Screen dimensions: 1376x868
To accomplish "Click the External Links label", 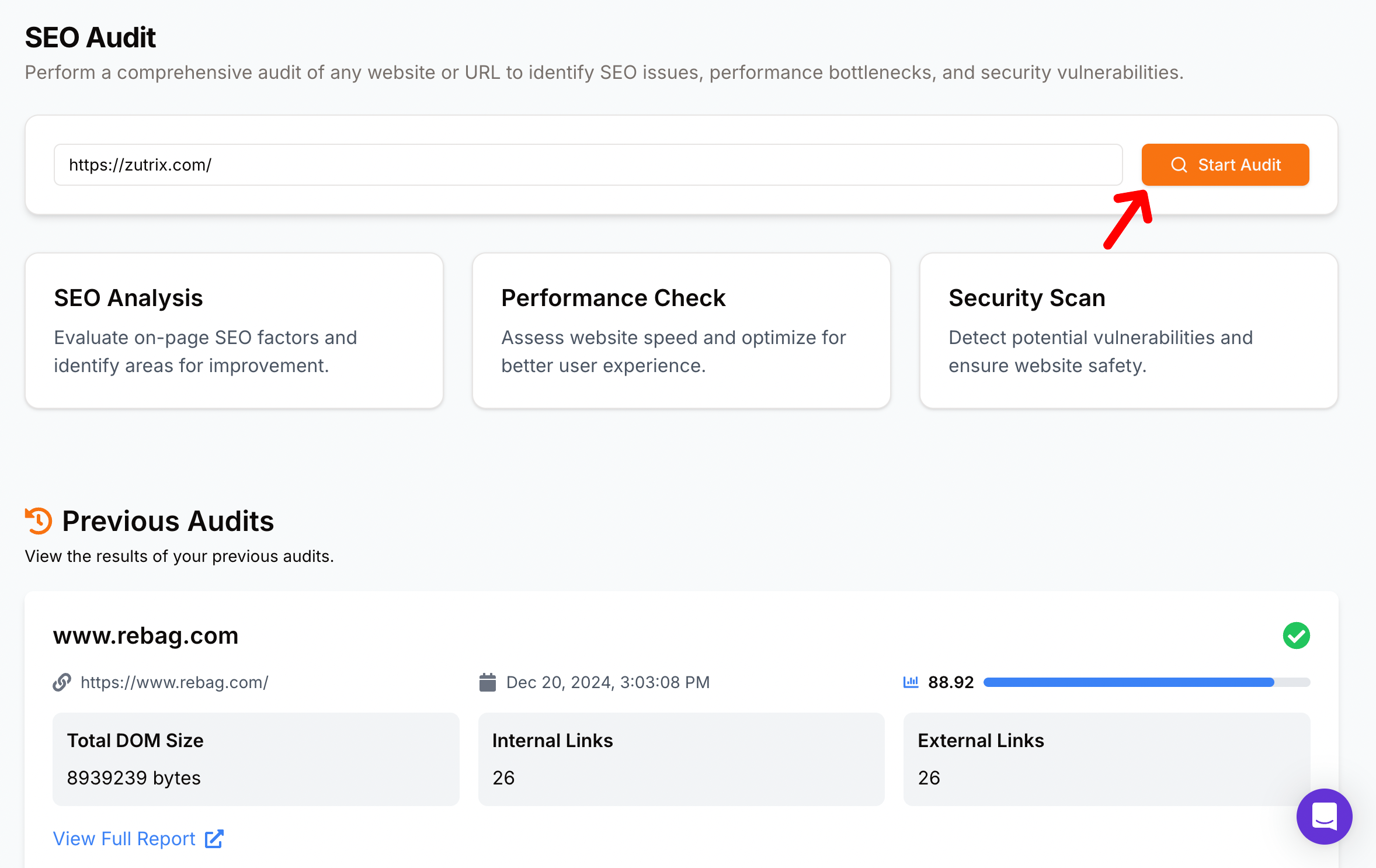I will tap(981, 741).
